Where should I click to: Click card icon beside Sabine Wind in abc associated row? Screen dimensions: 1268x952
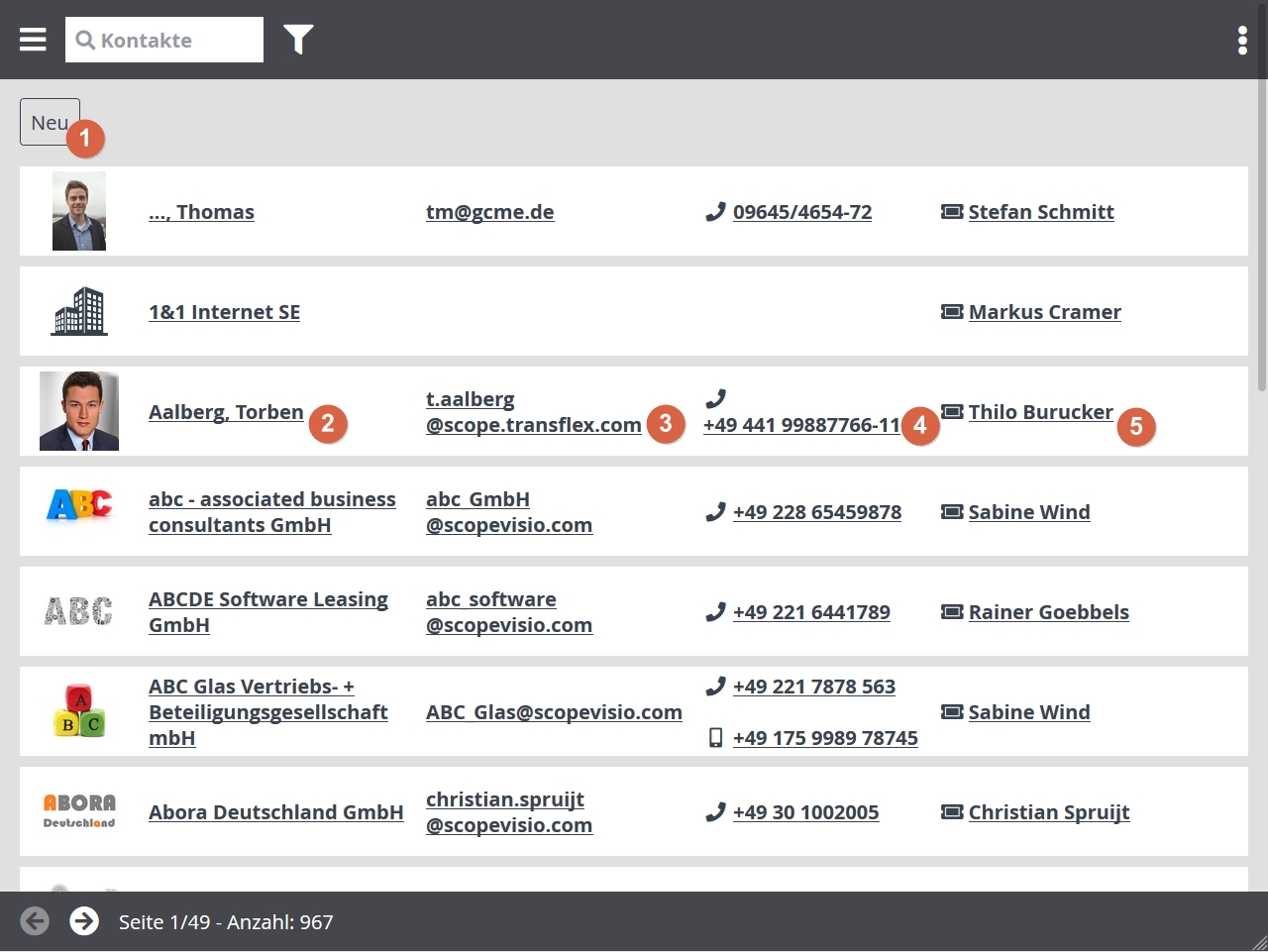[x=952, y=512]
